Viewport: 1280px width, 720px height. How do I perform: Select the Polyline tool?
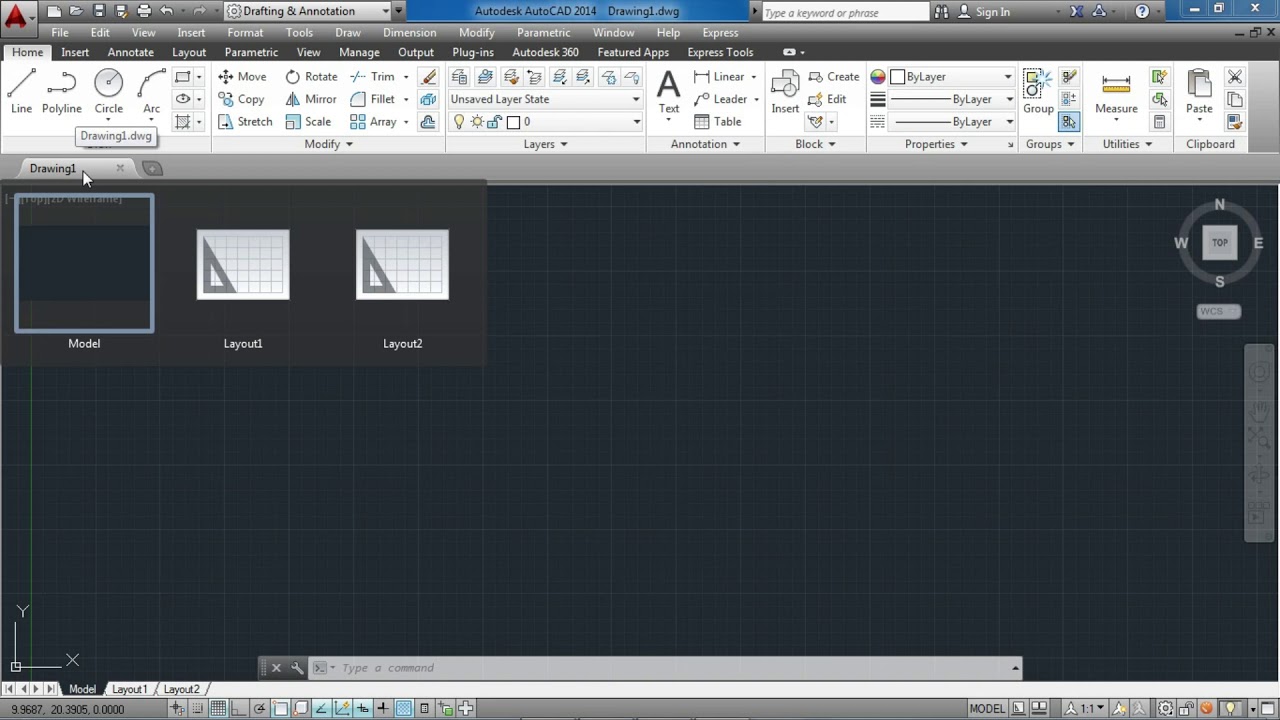pyautogui.click(x=61, y=92)
